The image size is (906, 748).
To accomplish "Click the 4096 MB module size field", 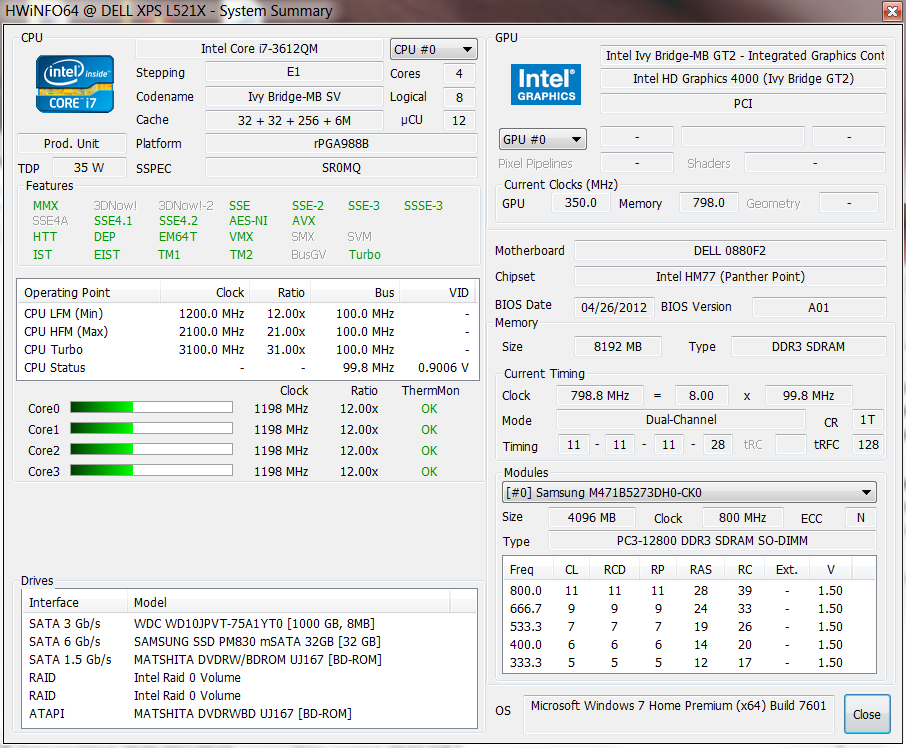I will tap(592, 518).
